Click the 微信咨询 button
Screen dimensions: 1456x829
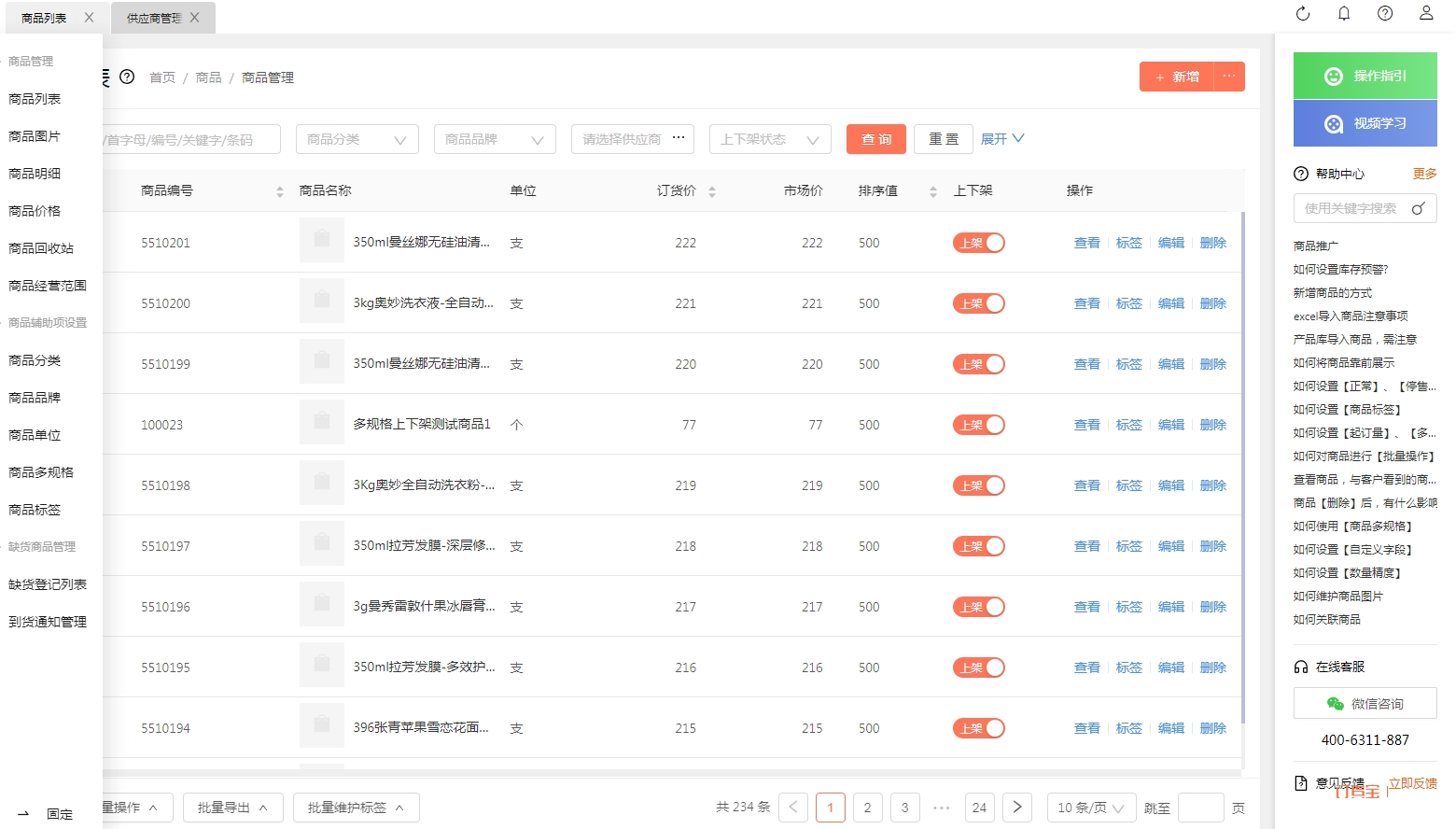coord(1365,704)
